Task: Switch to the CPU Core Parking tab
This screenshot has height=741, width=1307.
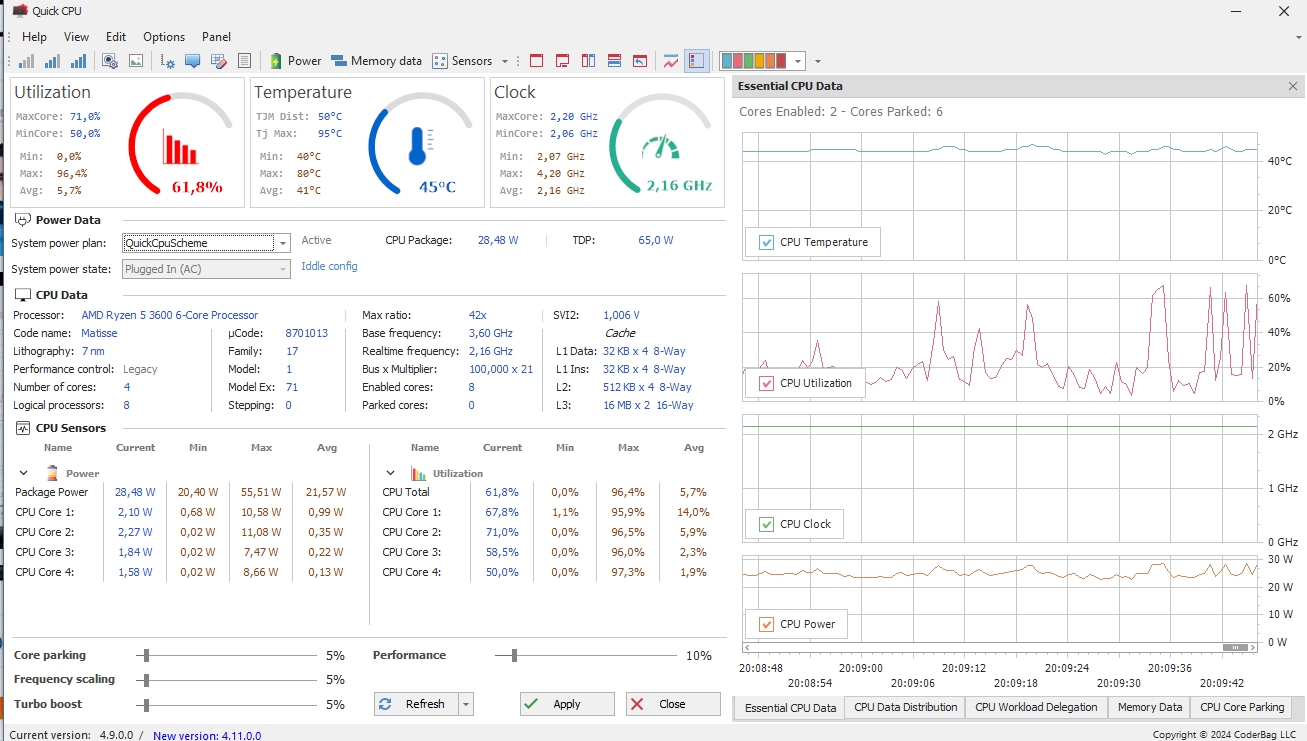Action: pyautogui.click(x=1241, y=707)
